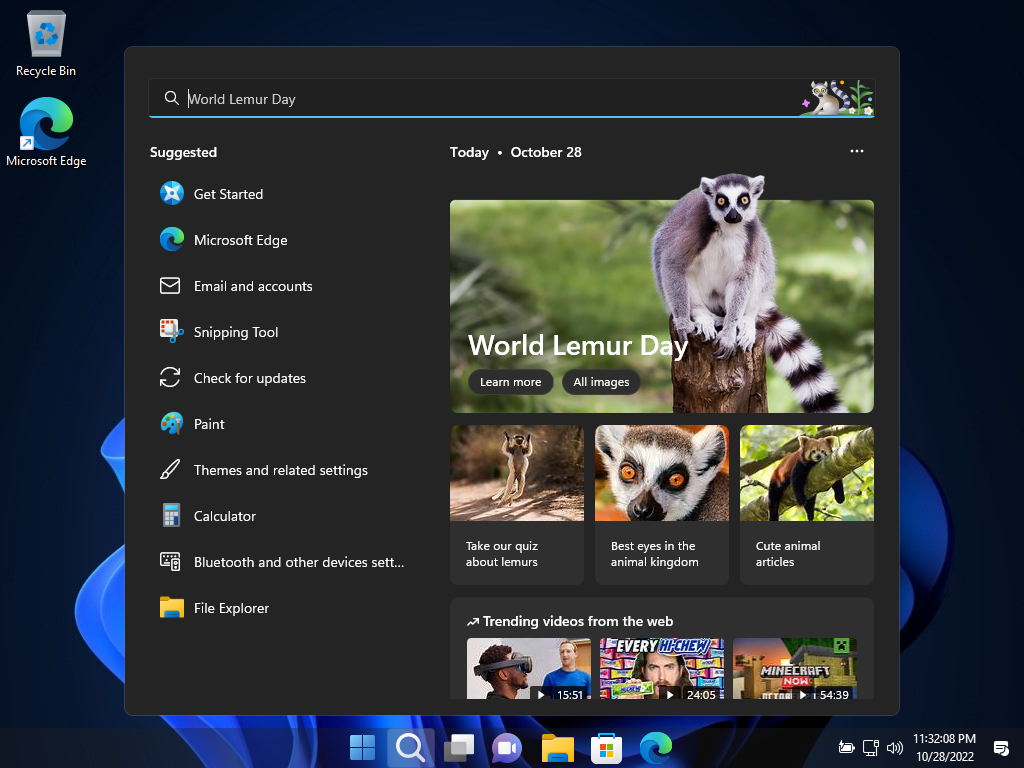Click the Snipping Tool label
1024x768 pixels.
(x=236, y=332)
